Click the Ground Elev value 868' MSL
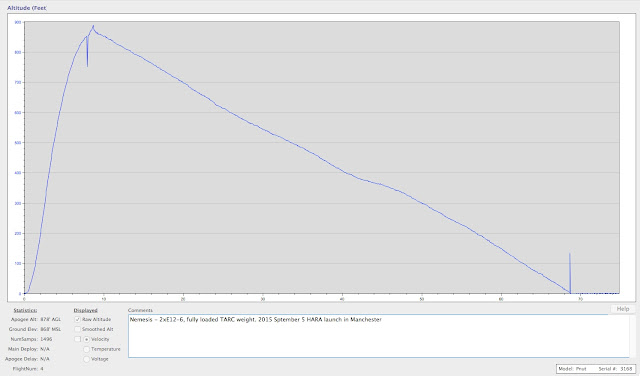 (x=51, y=329)
